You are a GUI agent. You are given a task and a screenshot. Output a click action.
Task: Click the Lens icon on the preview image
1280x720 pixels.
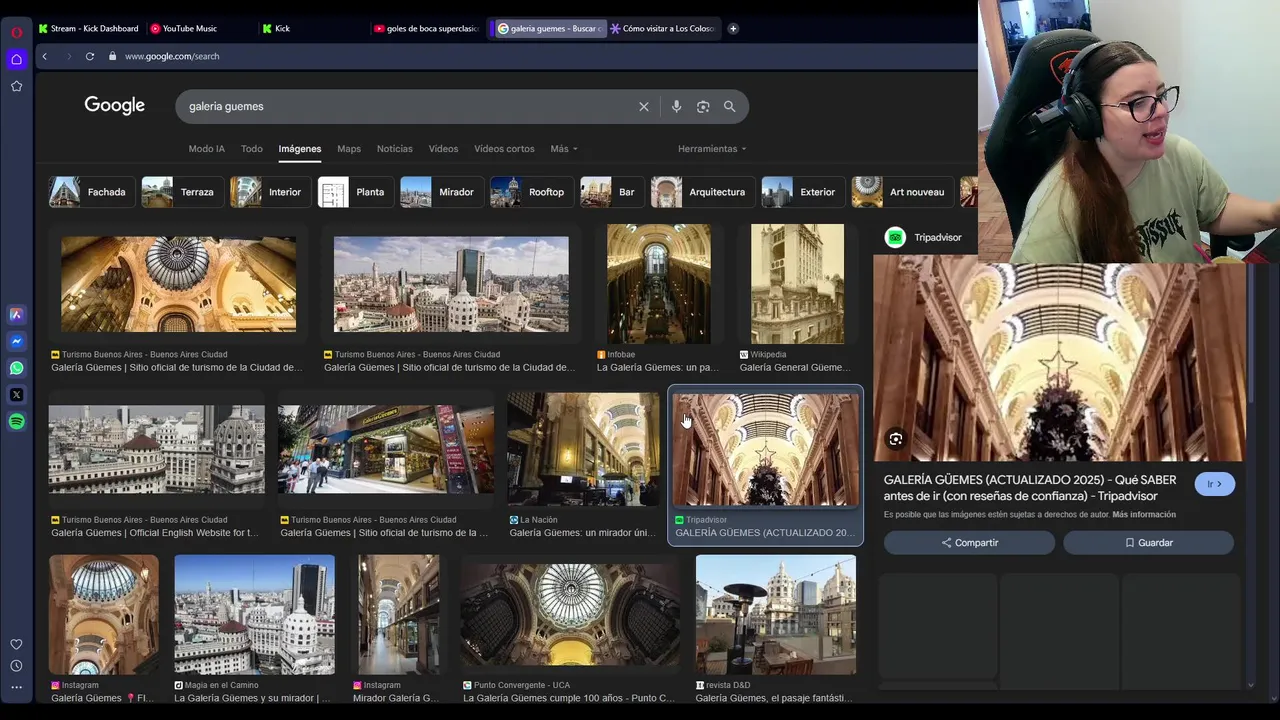[896, 439]
